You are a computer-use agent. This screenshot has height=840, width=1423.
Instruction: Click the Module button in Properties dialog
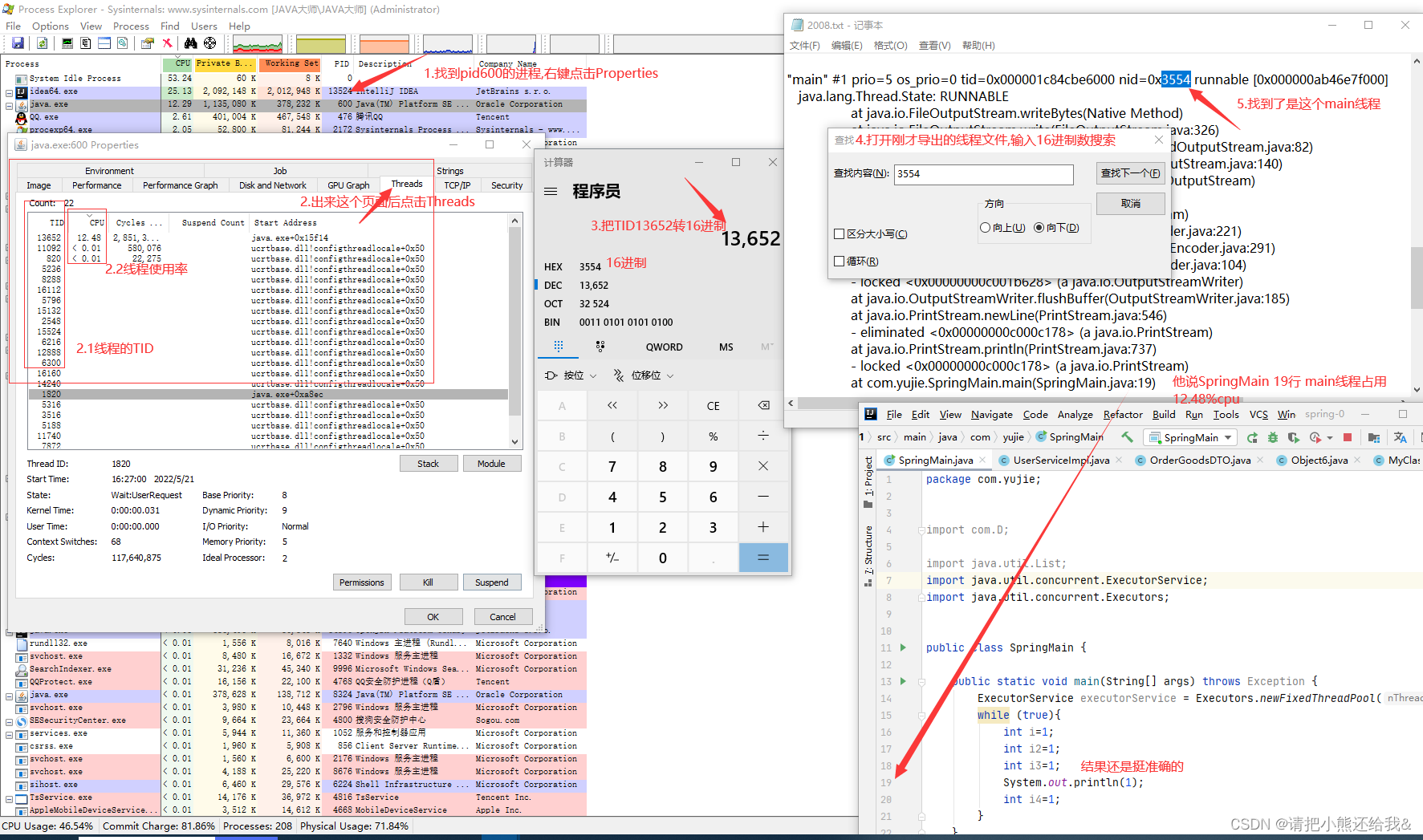click(491, 464)
